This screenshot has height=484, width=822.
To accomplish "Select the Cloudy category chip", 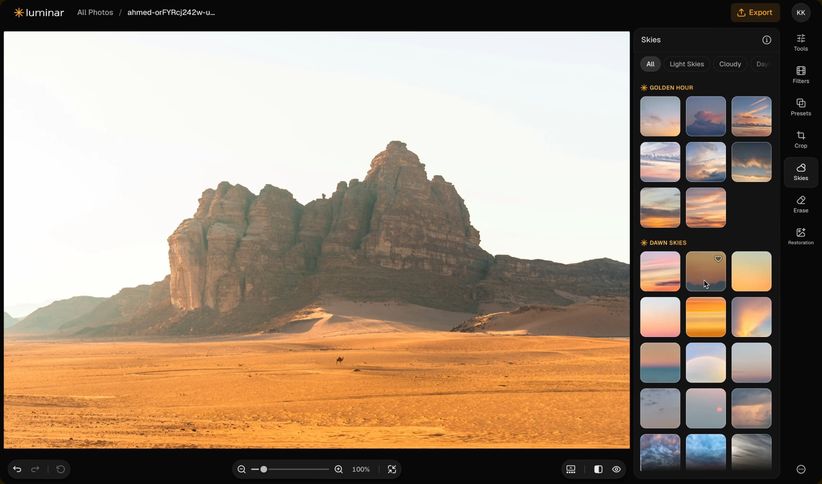I will click(730, 64).
